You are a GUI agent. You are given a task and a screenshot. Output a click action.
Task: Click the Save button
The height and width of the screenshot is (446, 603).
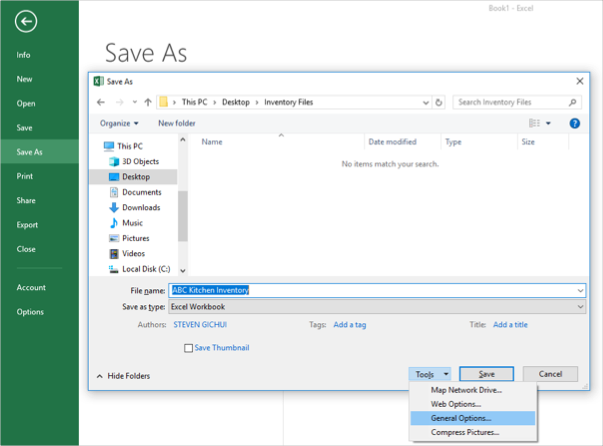(x=486, y=374)
